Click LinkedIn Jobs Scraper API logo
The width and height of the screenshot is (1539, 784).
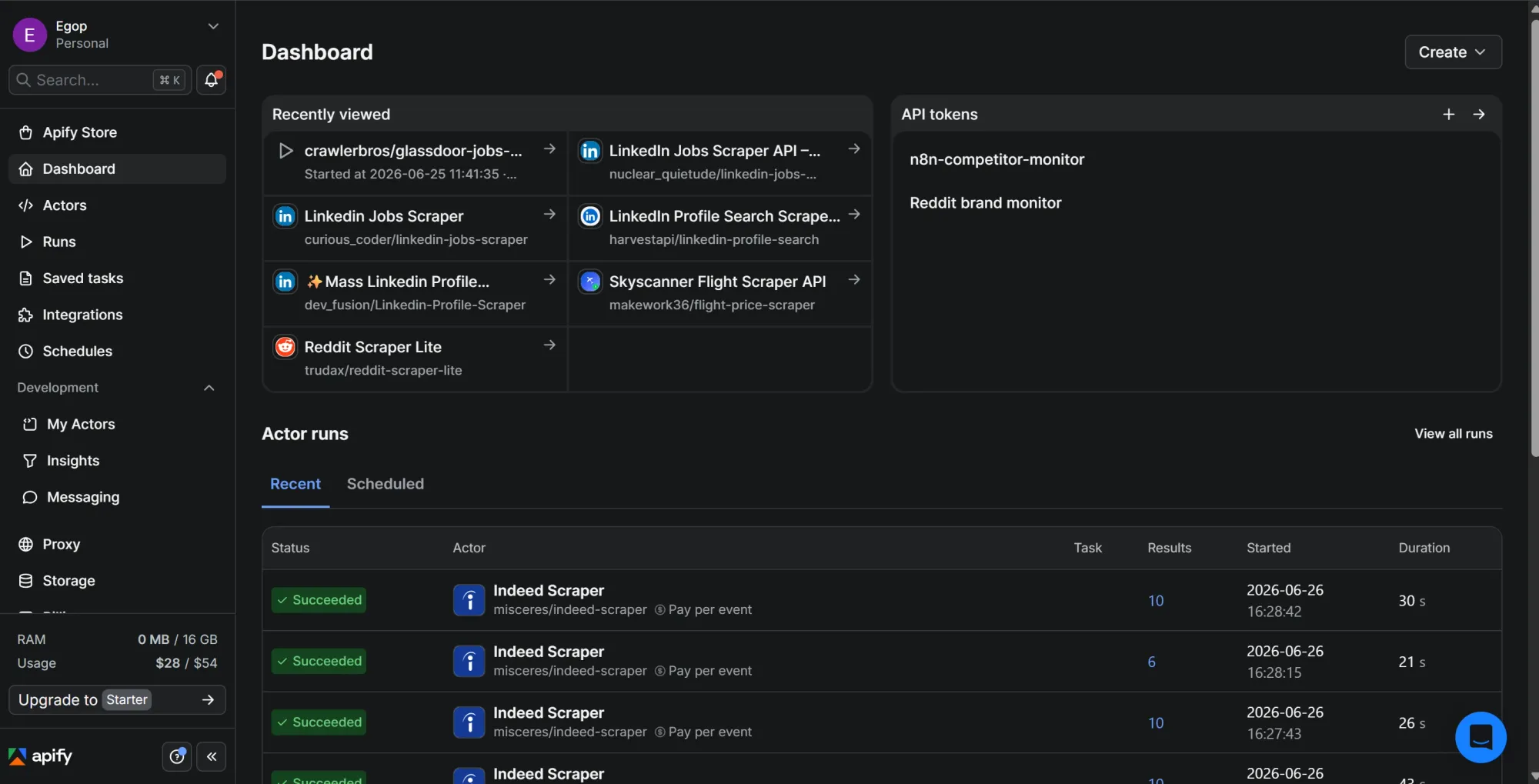590,151
